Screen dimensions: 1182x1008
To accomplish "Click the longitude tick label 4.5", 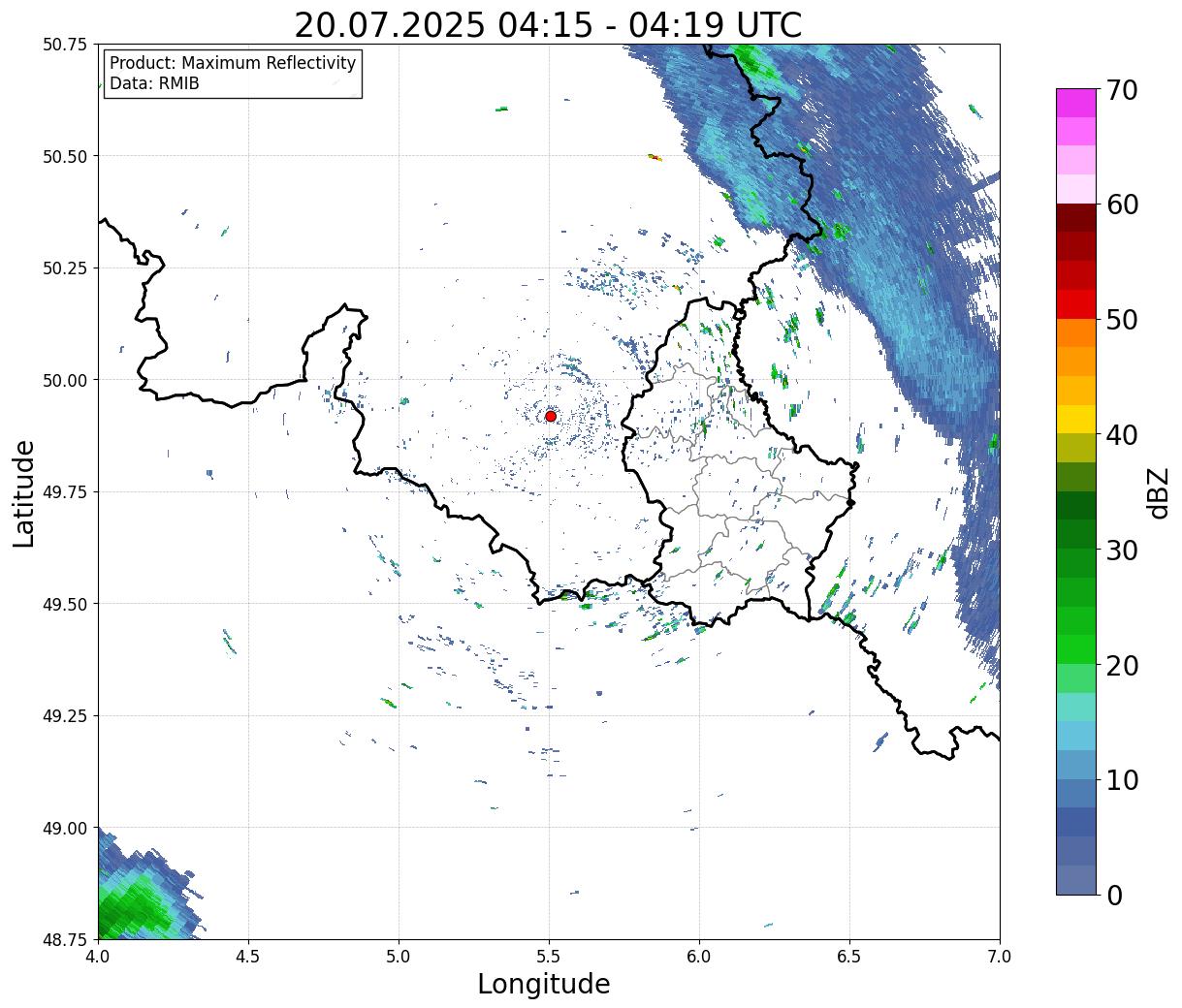I will 248,956.
